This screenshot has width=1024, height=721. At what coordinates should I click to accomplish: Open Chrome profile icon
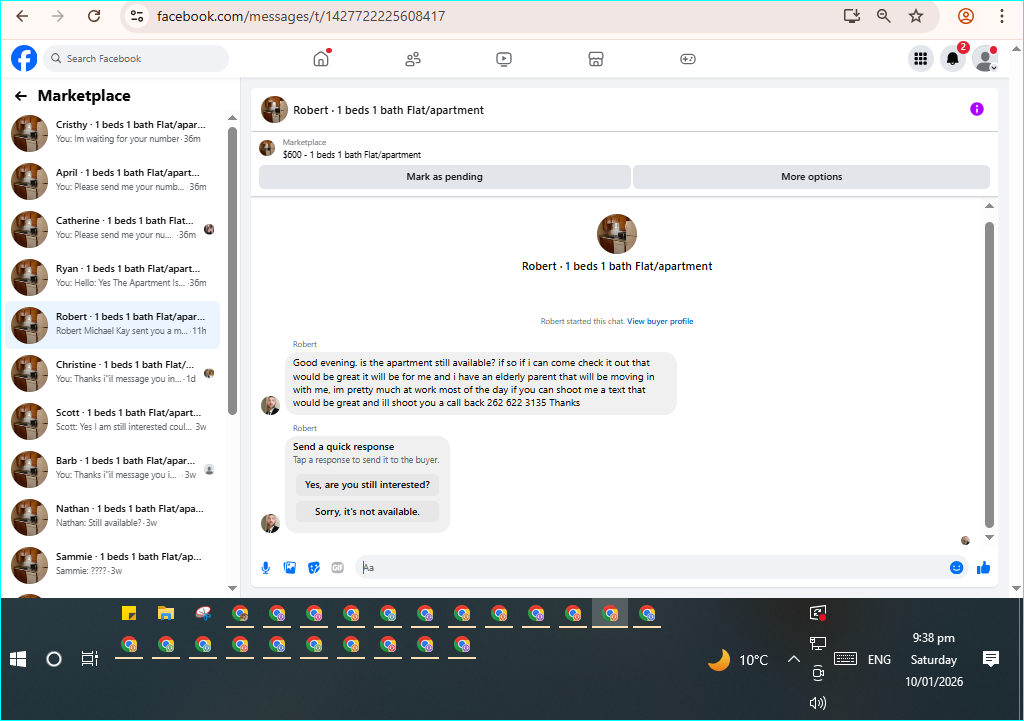coord(966,16)
